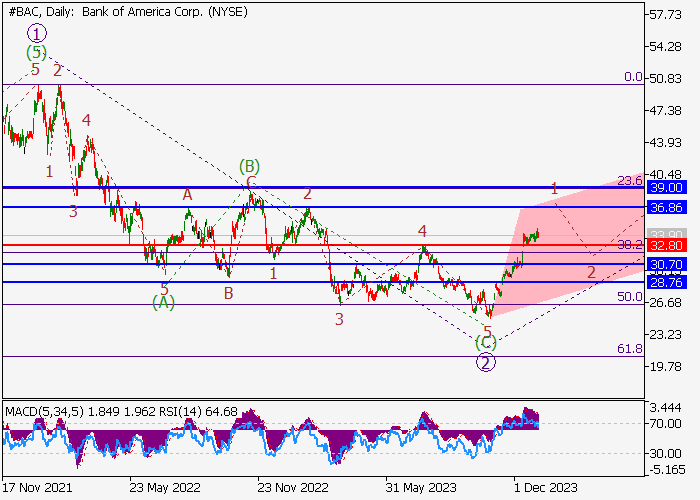Select the red 32.80 level tag
The height and width of the screenshot is (500, 700).
pyautogui.click(x=667, y=246)
